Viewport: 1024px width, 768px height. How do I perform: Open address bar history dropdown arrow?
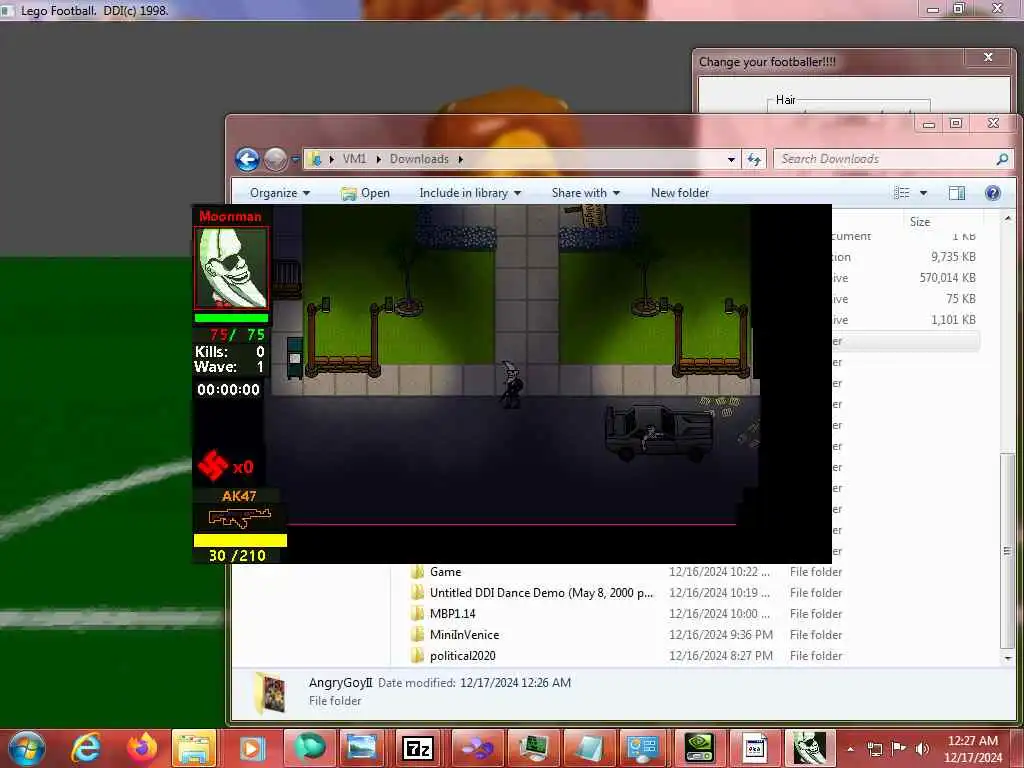(731, 159)
